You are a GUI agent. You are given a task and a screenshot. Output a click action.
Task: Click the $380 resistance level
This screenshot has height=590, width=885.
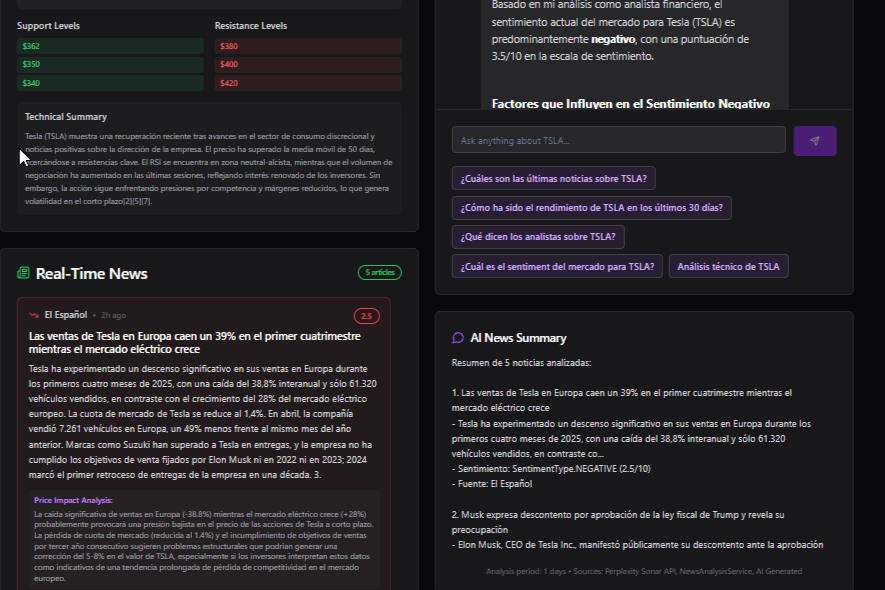[x=308, y=46]
